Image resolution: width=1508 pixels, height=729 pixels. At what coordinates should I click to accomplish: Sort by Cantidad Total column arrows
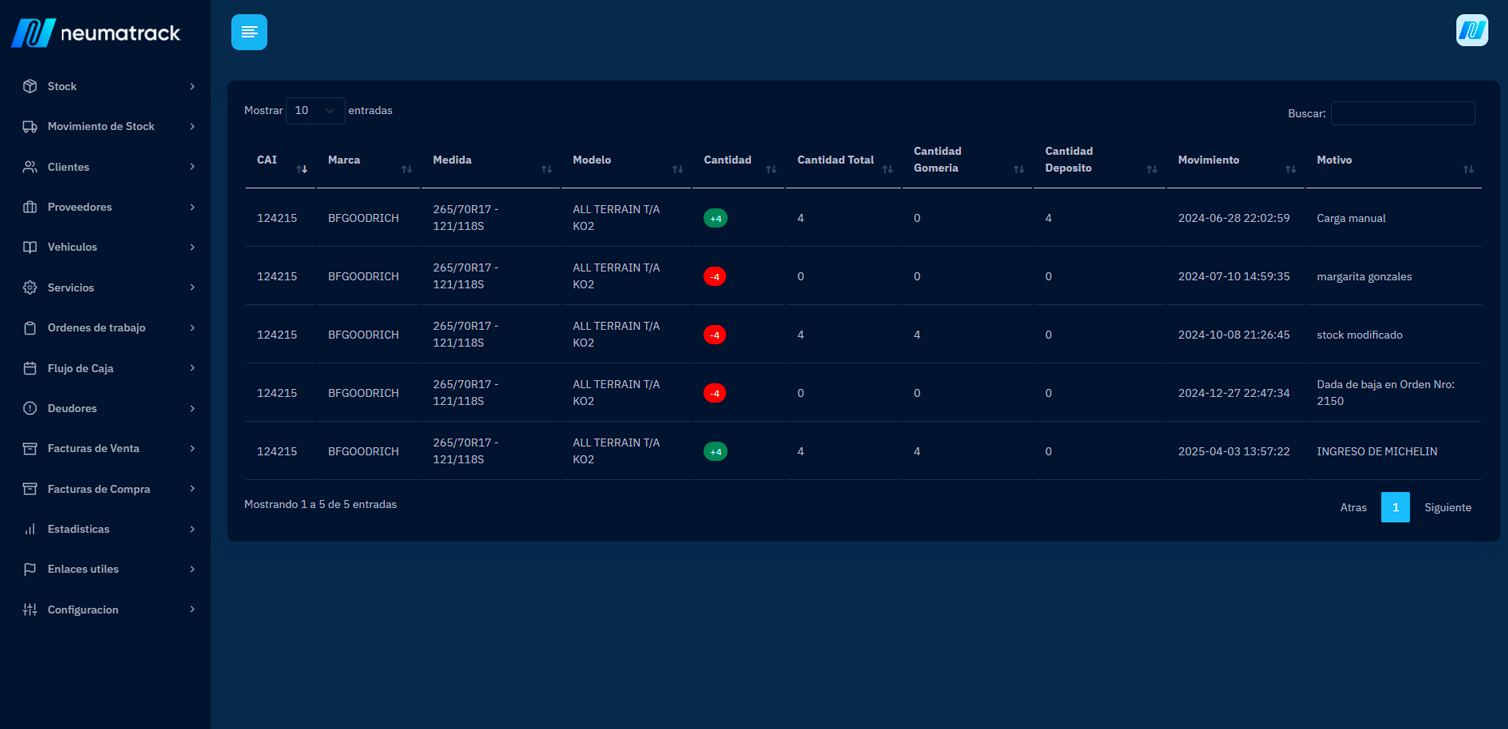coord(888,169)
